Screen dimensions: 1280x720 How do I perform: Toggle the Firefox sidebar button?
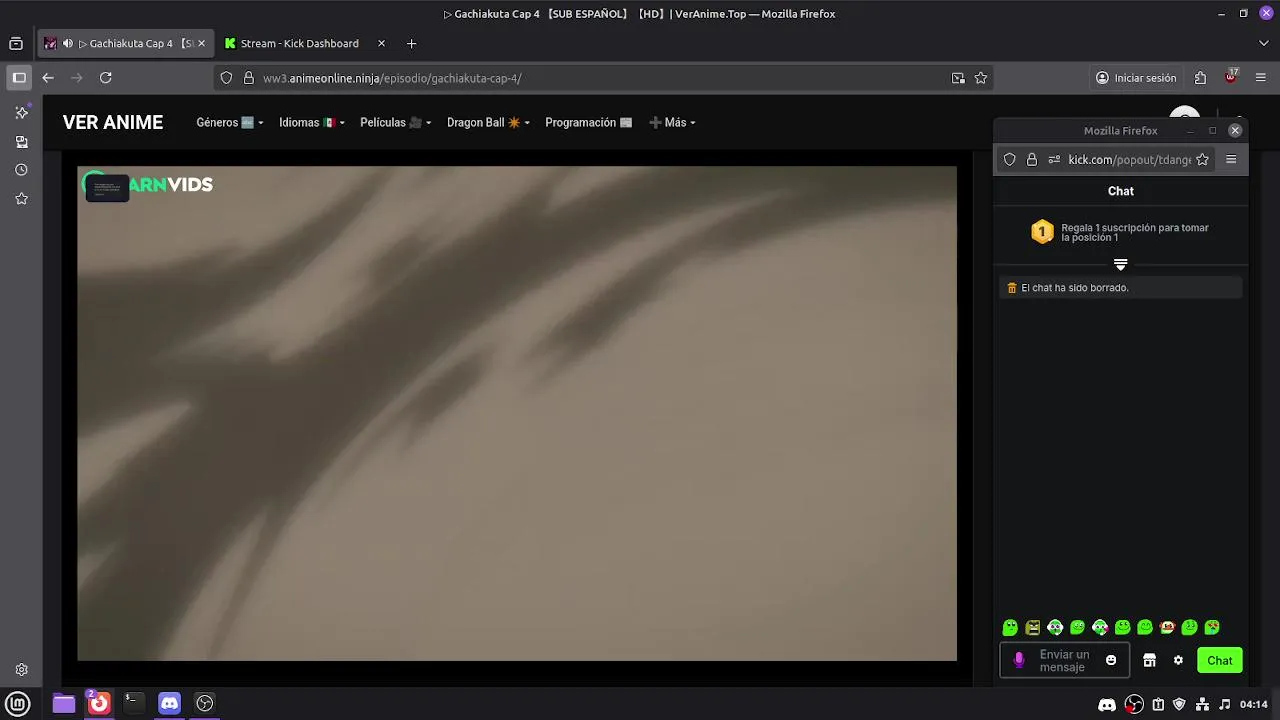(19, 77)
